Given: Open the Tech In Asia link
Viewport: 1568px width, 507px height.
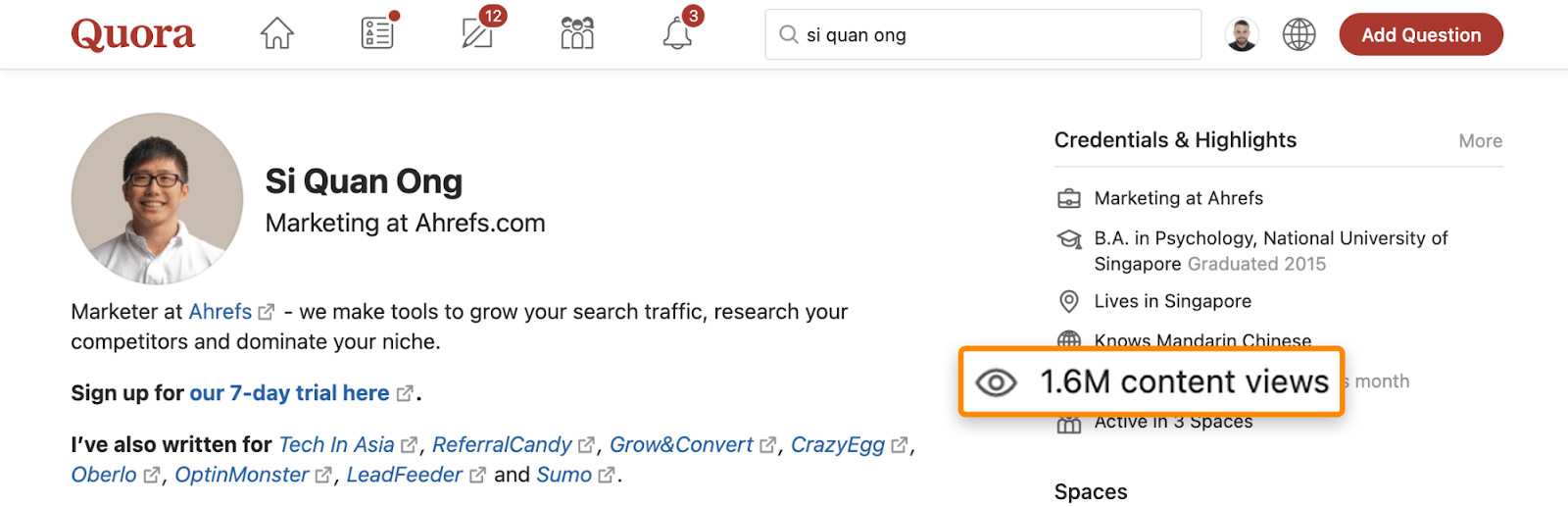Looking at the screenshot, I should click(x=336, y=445).
